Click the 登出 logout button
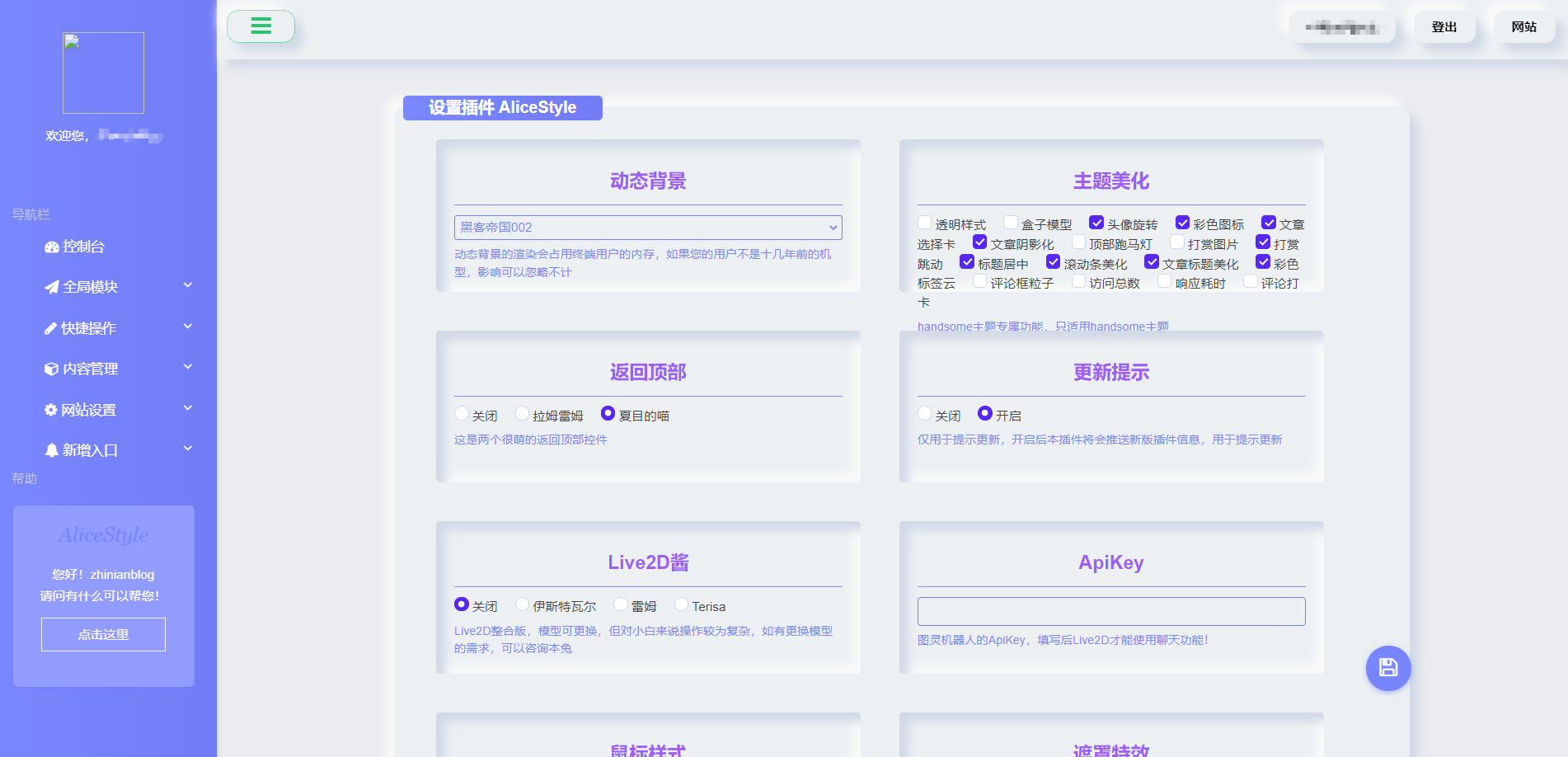 click(x=1444, y=27)
